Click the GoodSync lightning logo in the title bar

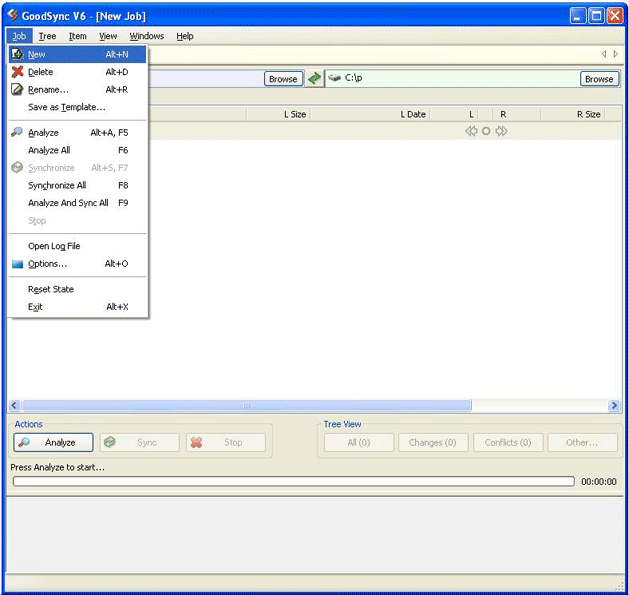(x=13, y=15)
